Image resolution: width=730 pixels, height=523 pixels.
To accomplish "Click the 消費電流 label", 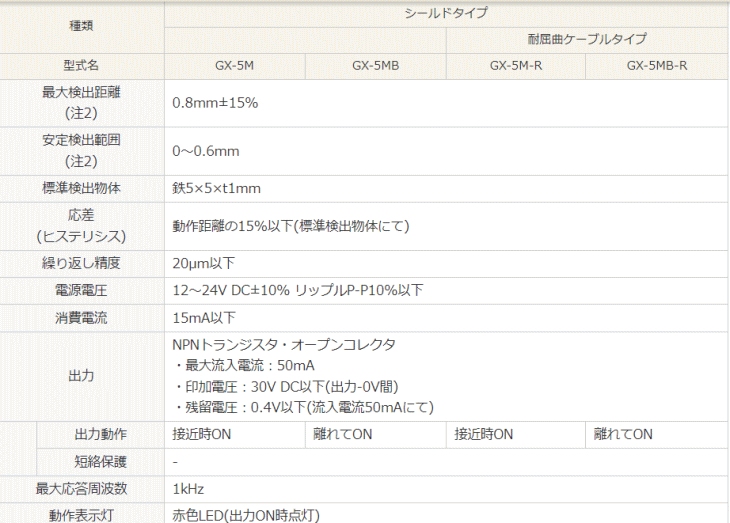I will [81, 318].
